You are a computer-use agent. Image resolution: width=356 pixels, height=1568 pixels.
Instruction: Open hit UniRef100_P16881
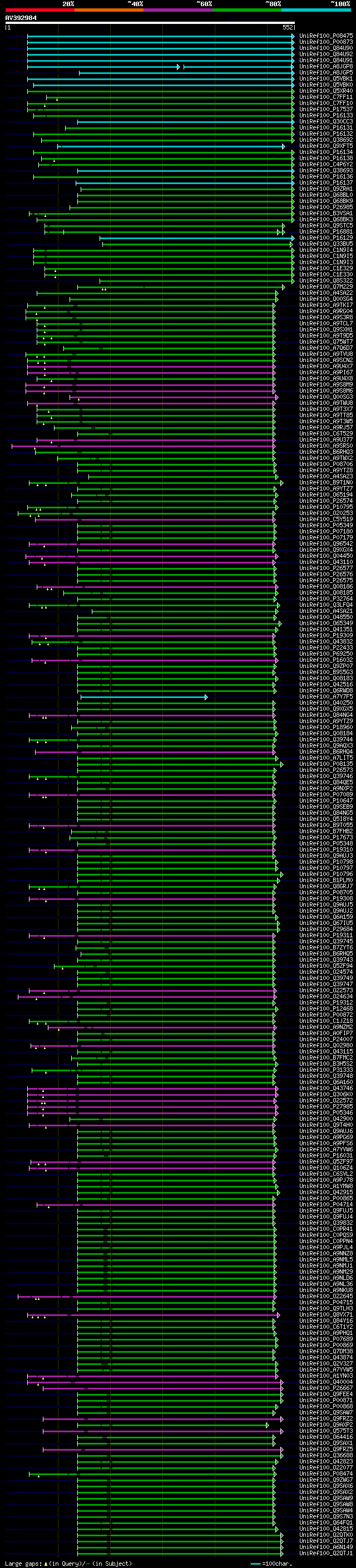pyautogui.click(x=326, y=232)
